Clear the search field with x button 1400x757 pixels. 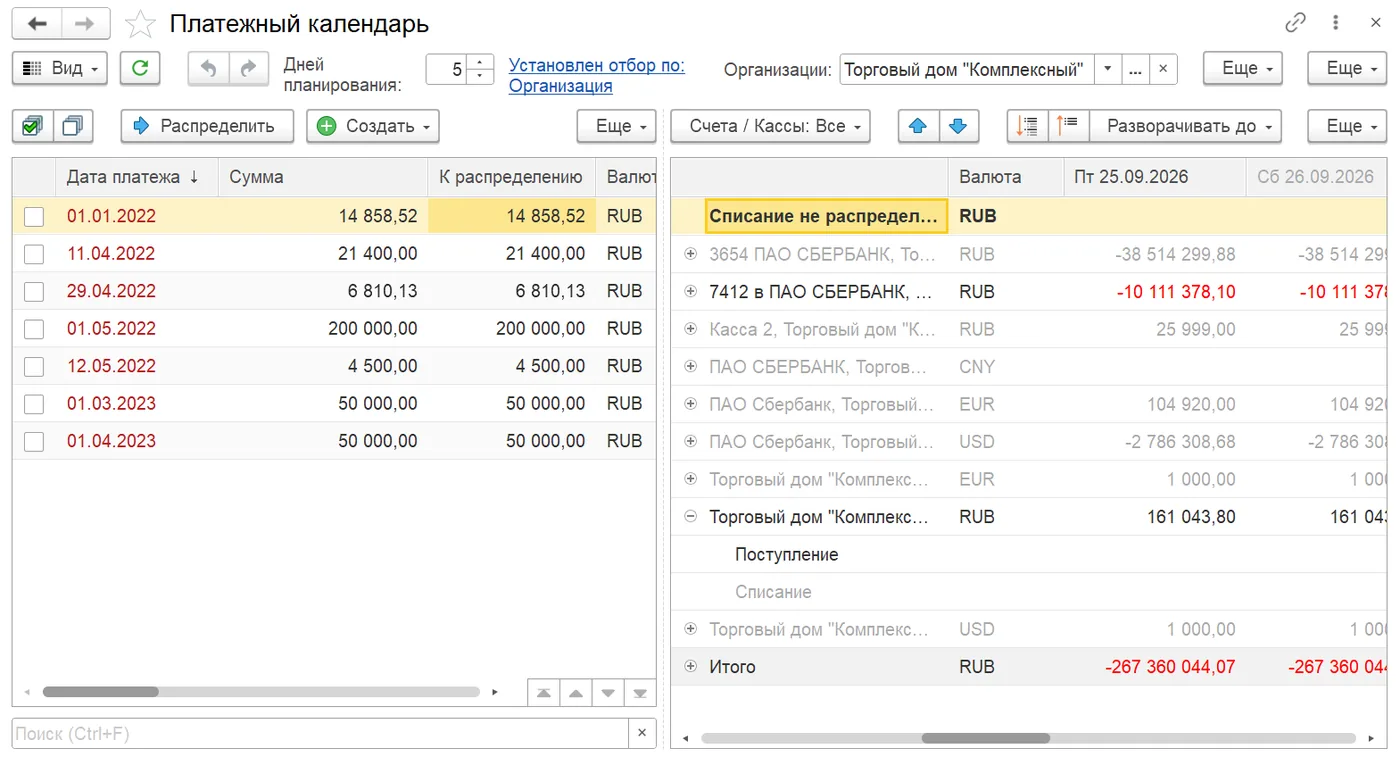pos(642,733)
